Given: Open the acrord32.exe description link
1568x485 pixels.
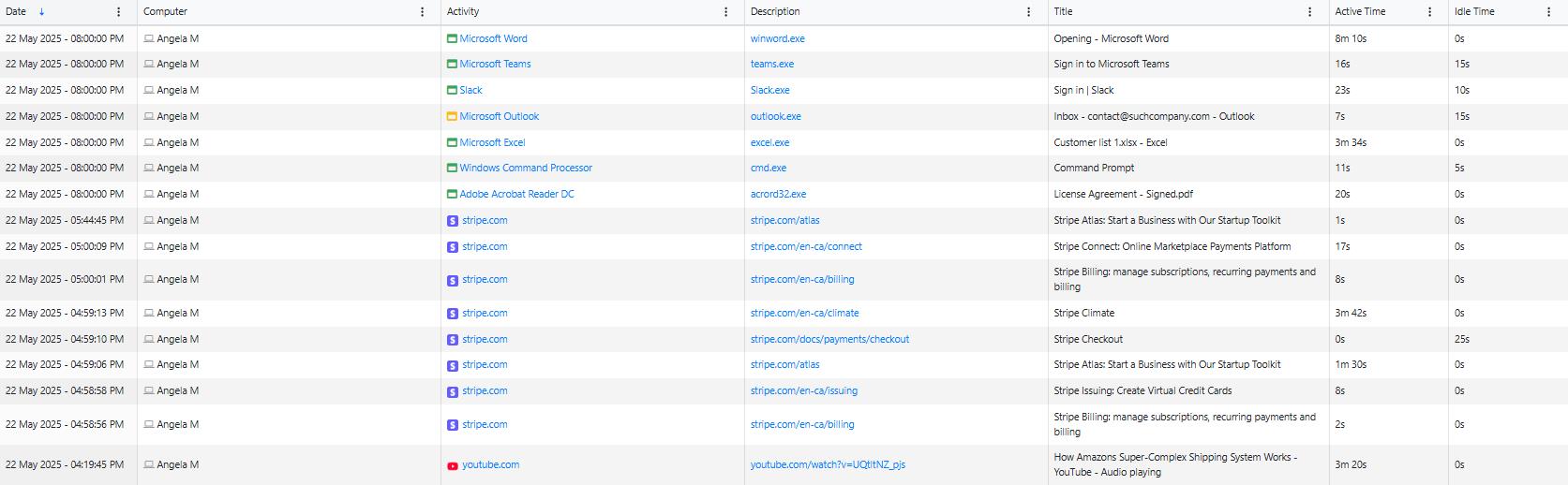Looking at the screenshot, I should pyautogui.click(x=779, y=195).
